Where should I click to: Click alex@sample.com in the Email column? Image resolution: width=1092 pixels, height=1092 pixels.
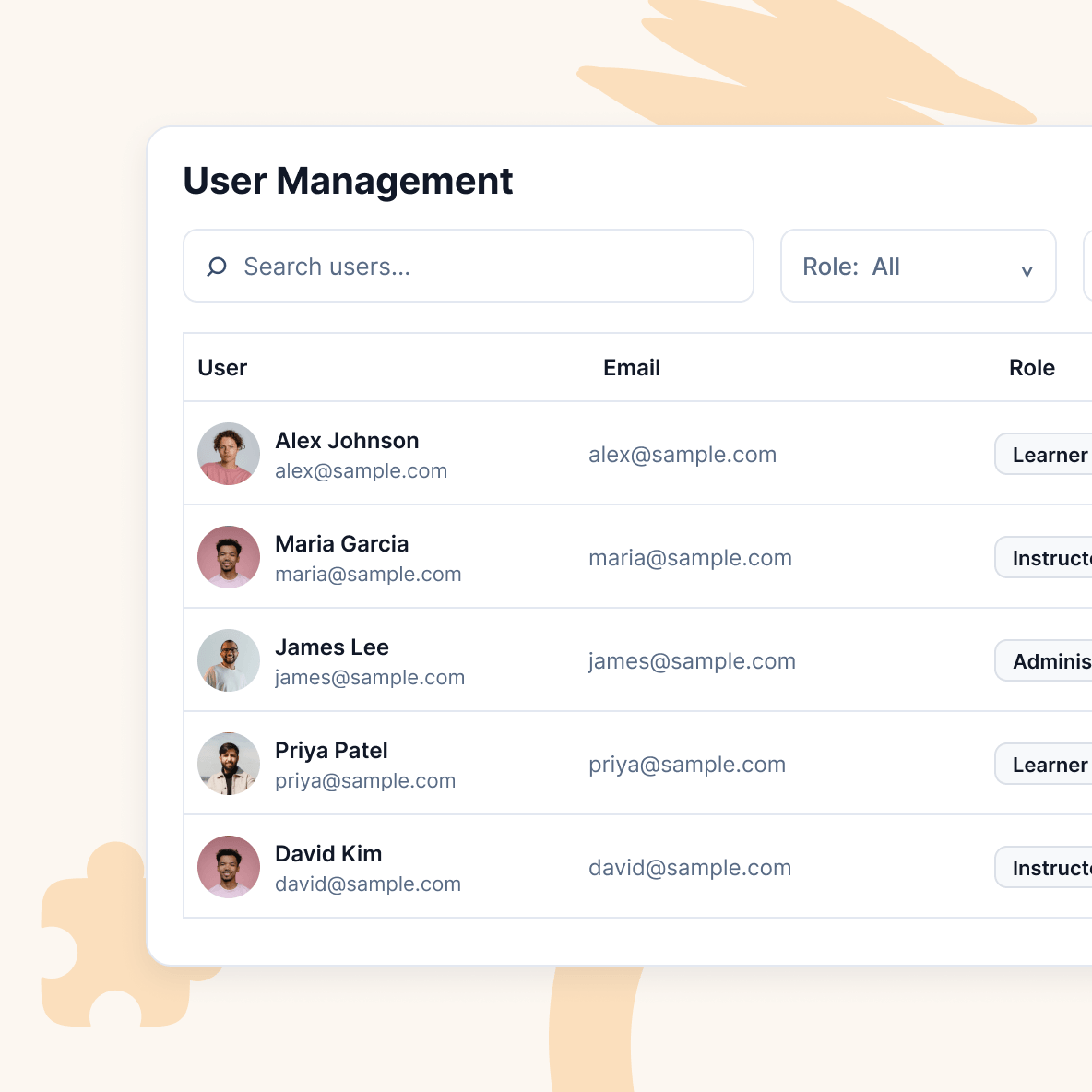[682, 455]
